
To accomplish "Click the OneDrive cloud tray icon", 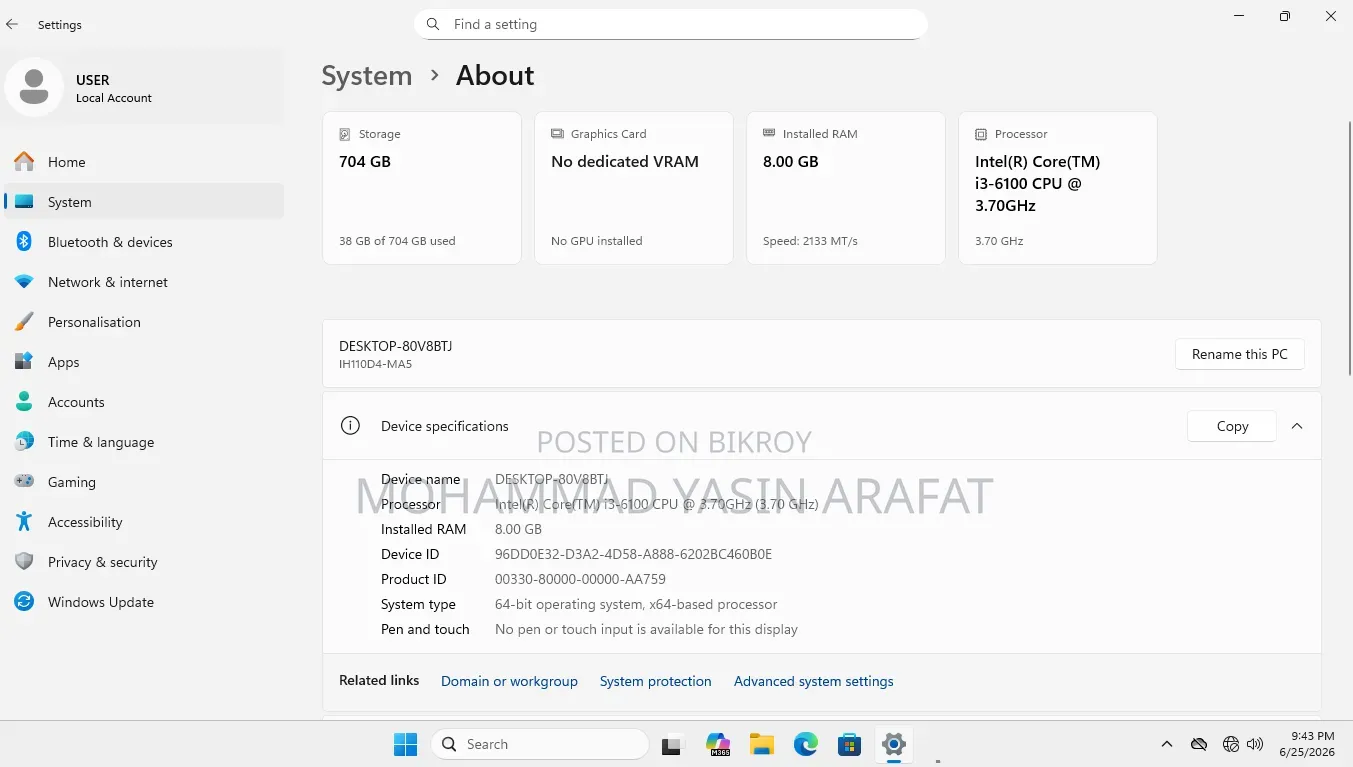I will (1199, 744).
